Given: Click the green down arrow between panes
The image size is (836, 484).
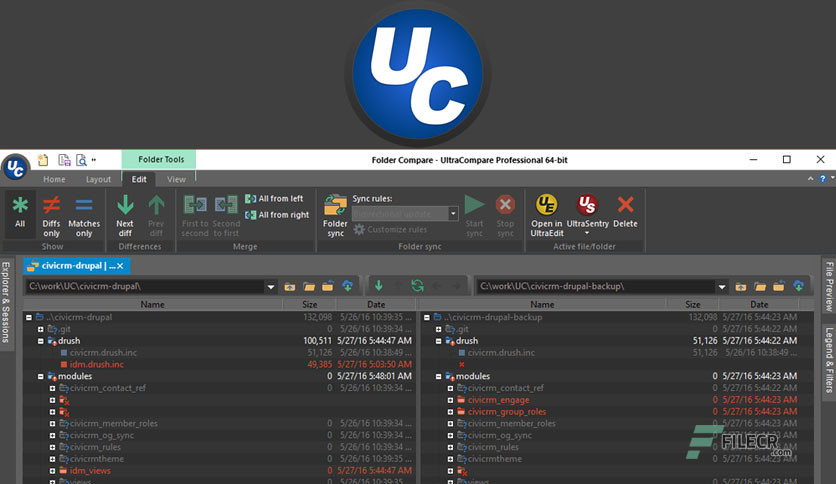Looking at the screenshot, I should click(379, 286).
